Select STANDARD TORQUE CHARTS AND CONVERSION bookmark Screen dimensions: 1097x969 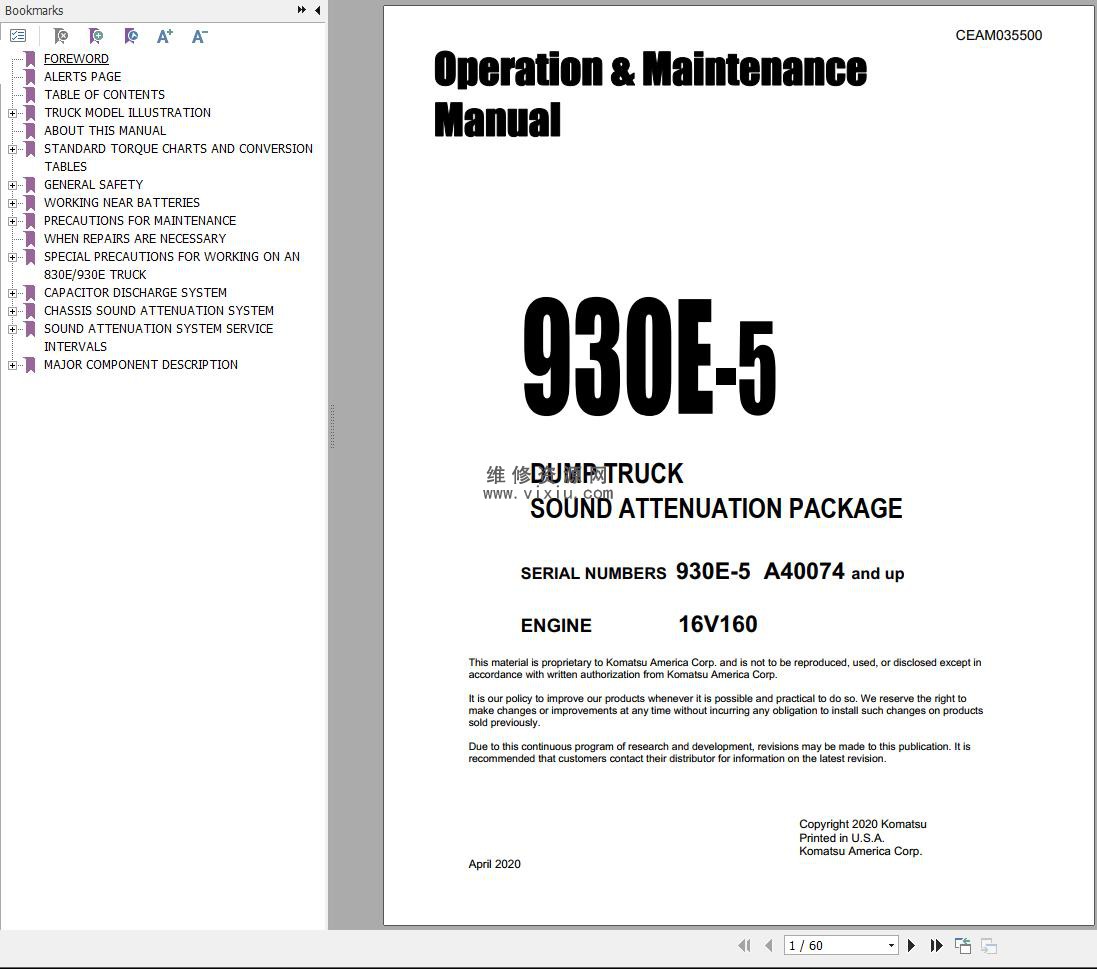(178, 148)
